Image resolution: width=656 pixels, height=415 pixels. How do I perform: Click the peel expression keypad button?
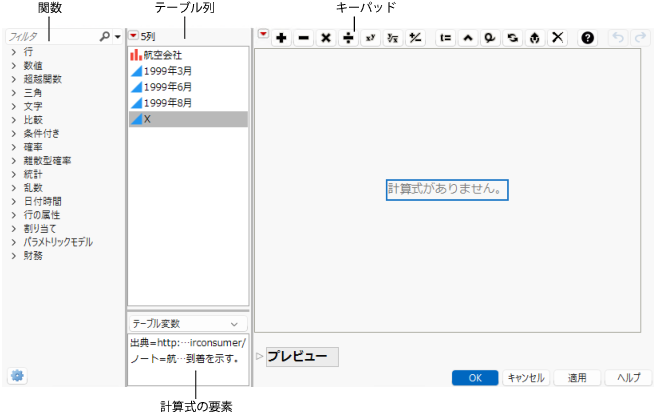point(535,38)
